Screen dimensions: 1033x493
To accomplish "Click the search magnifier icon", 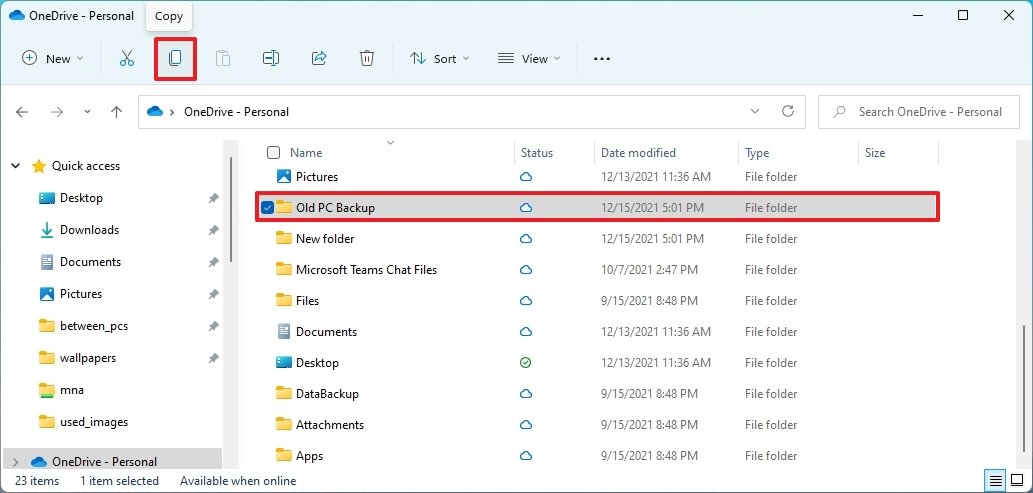I will click(839, 112).
